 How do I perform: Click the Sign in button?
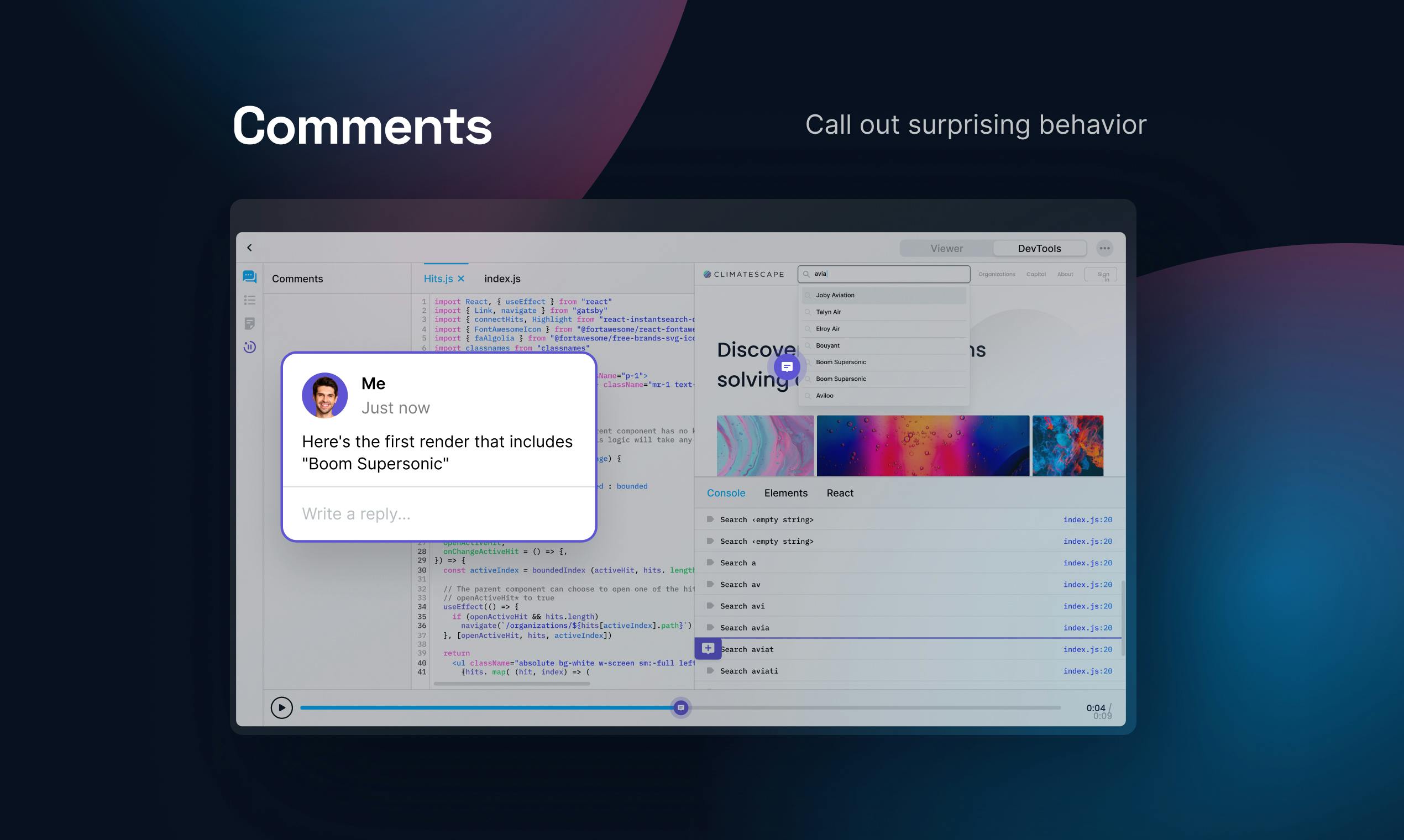click(1101, 275)
